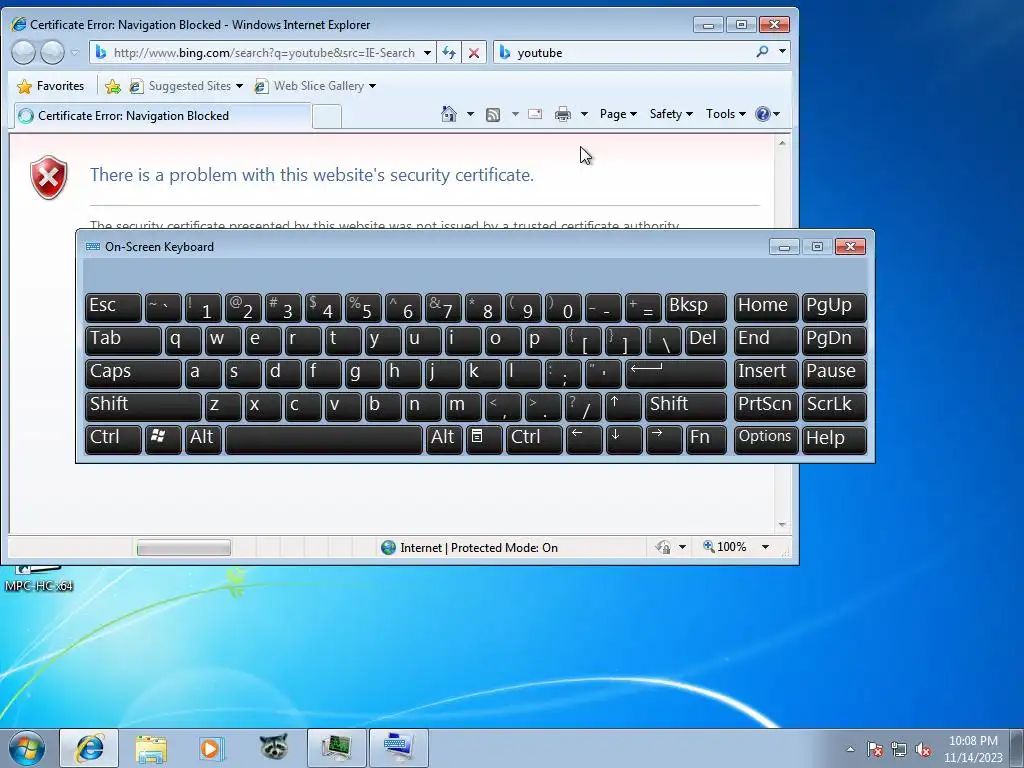The image size is (1024, 768).
Task: Toggle the left Alt key
Action: 203,439
